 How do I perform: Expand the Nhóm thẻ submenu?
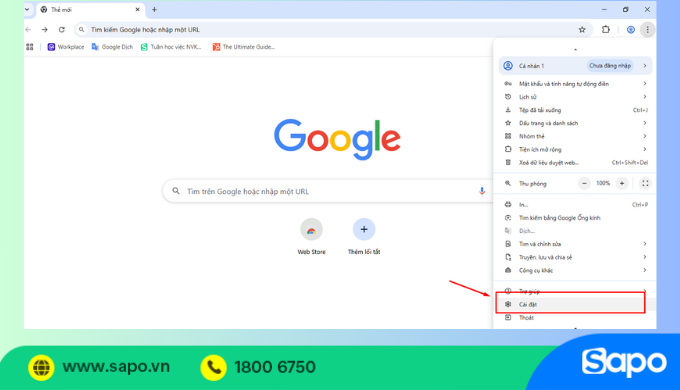click(575, 136)
